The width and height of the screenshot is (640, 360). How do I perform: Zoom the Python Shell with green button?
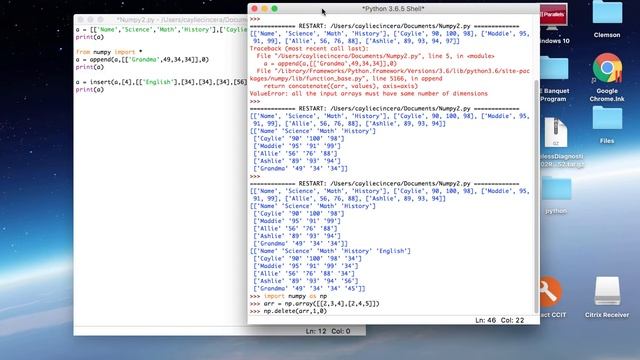pyautogui.click(x=275, y=9)
